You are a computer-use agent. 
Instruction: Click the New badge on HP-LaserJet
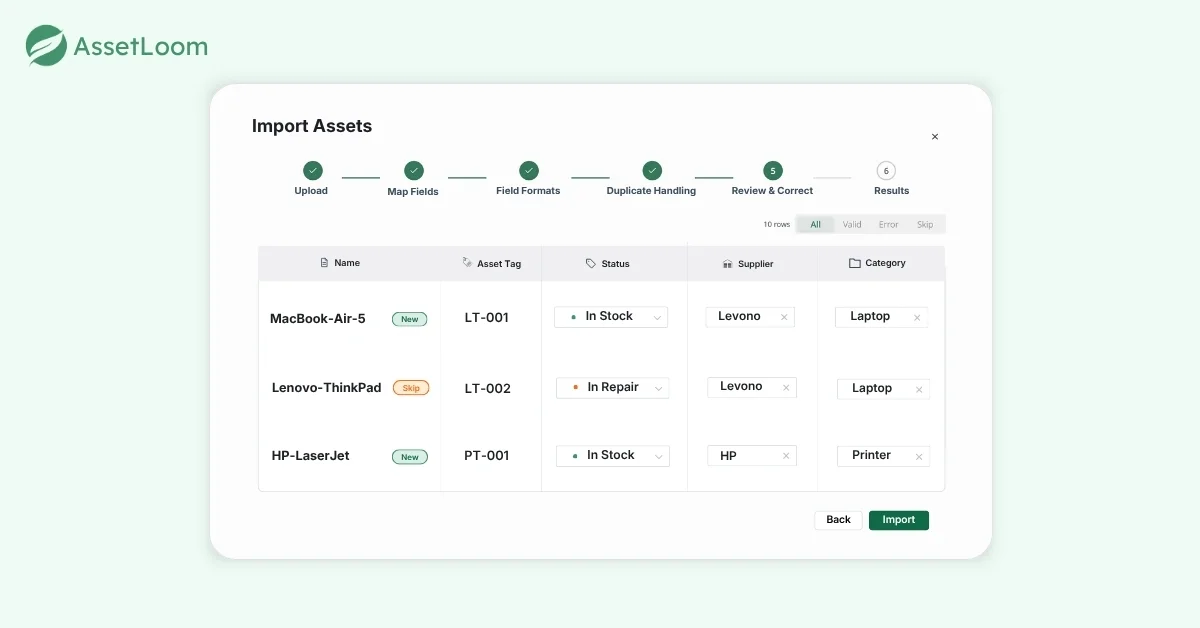(410, 457)
